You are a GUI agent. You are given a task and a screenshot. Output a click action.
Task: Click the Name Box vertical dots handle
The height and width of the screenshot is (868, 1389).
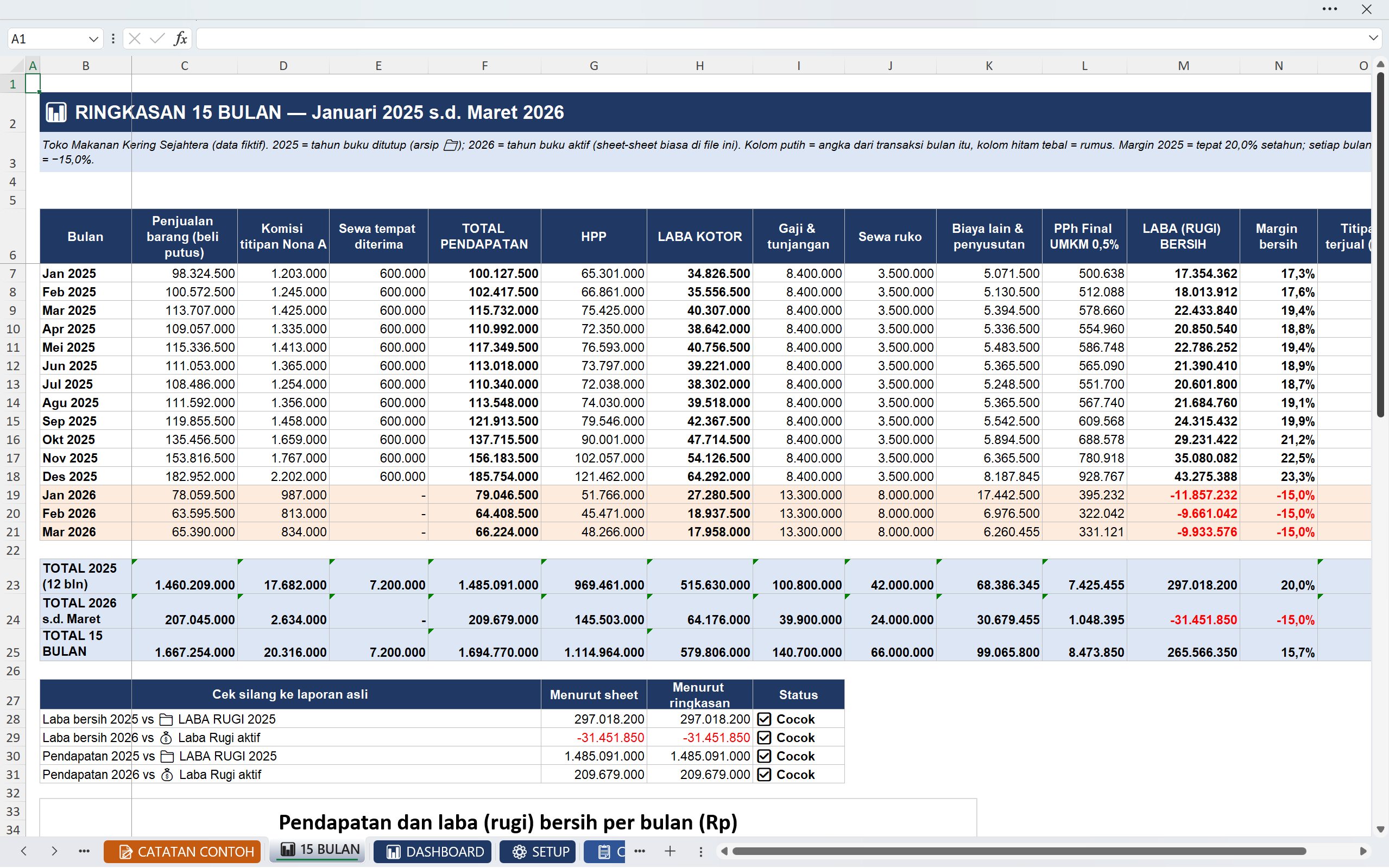[x=113, y=39]
